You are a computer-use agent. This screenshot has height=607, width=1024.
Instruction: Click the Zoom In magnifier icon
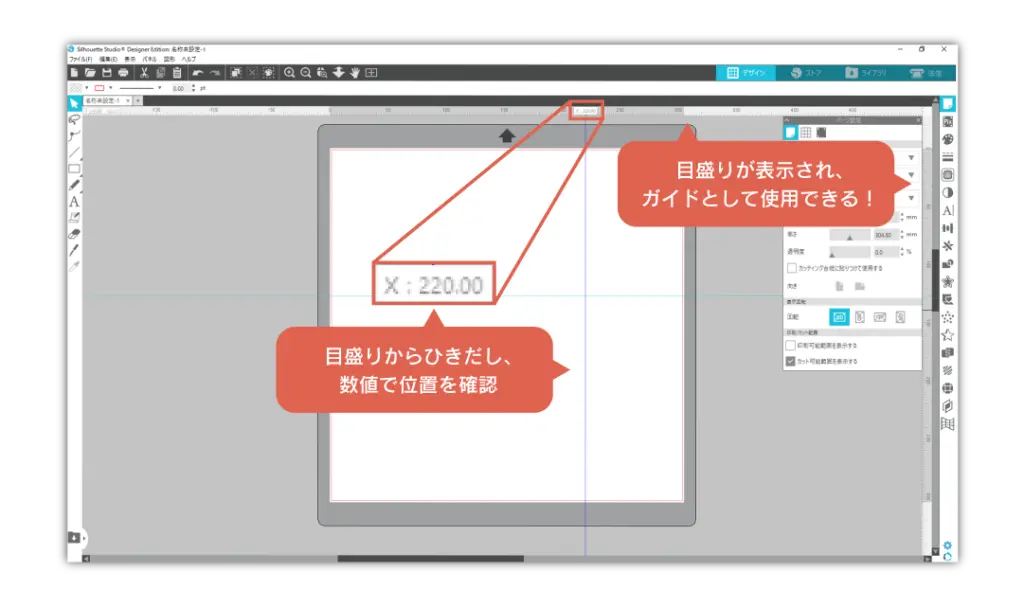[x=290, y=73]
